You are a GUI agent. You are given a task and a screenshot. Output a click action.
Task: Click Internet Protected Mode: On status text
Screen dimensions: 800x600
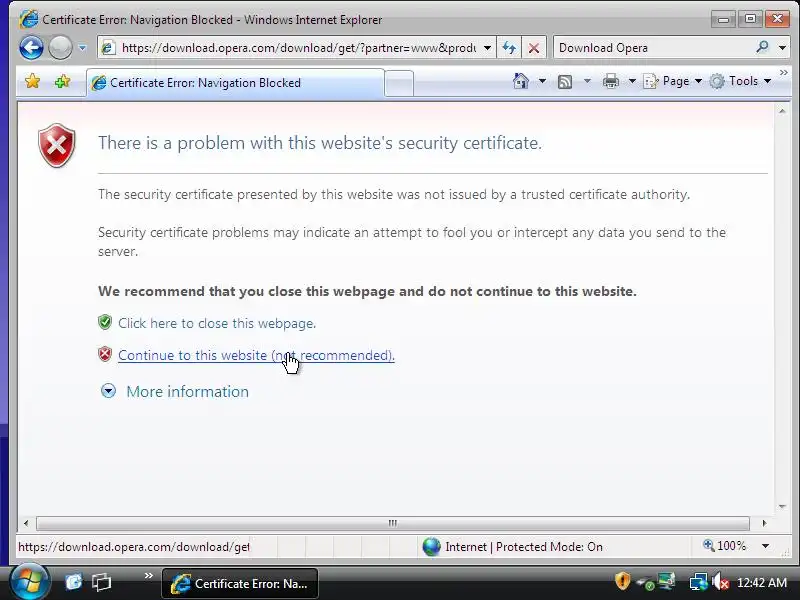point(523,547)
